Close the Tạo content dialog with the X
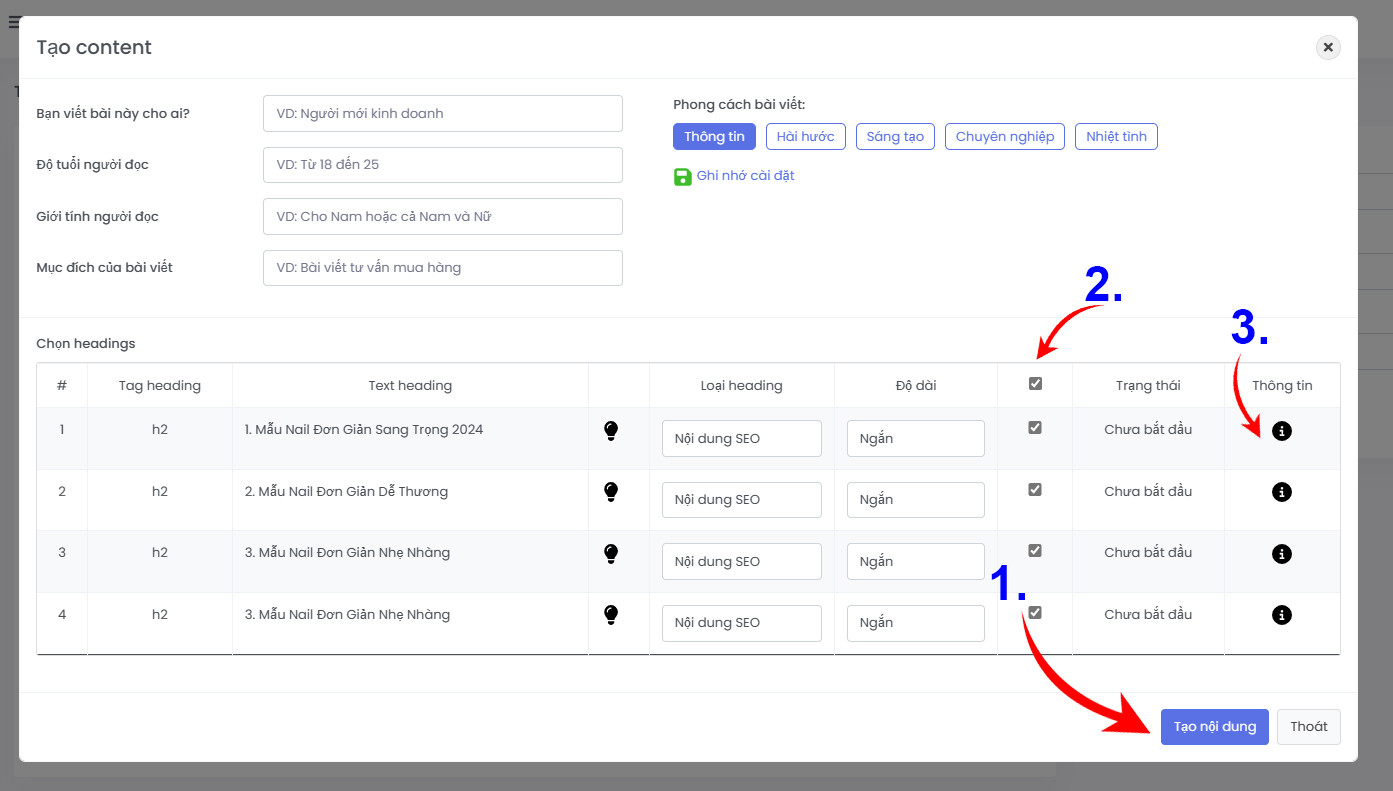Viewport: 1393px width, 791px height. click(x=1328, y=47)
